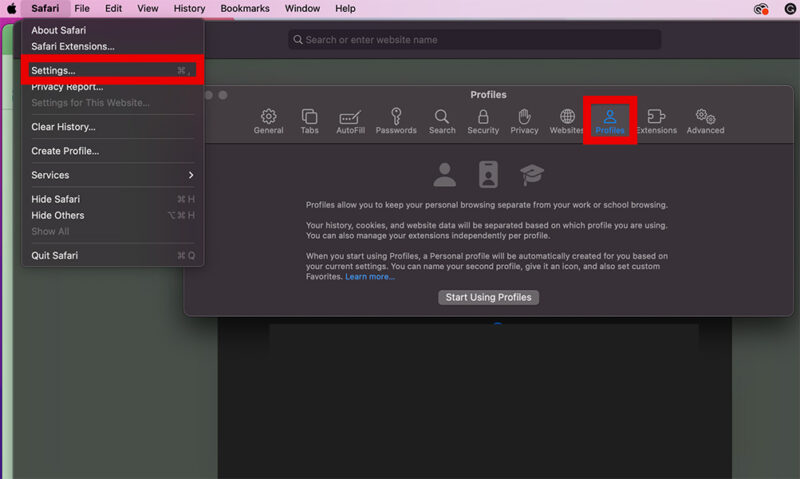
Task: Open the Help menu
Action: pyautogui.click(x=345, y=8)
